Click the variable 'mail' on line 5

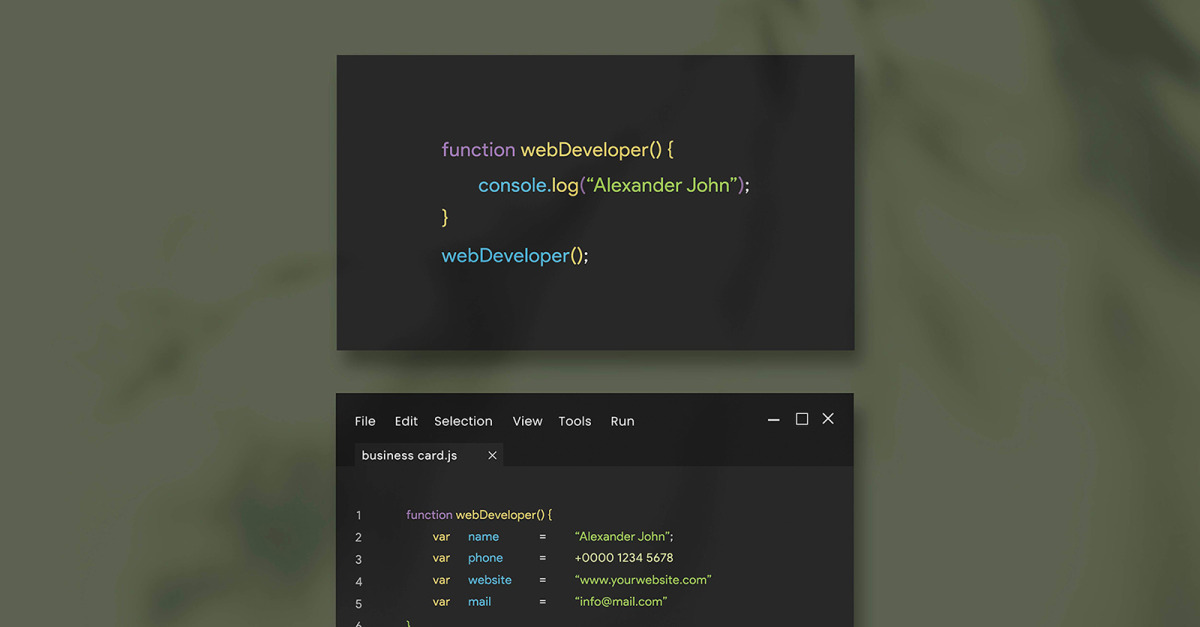coord(480,602)
